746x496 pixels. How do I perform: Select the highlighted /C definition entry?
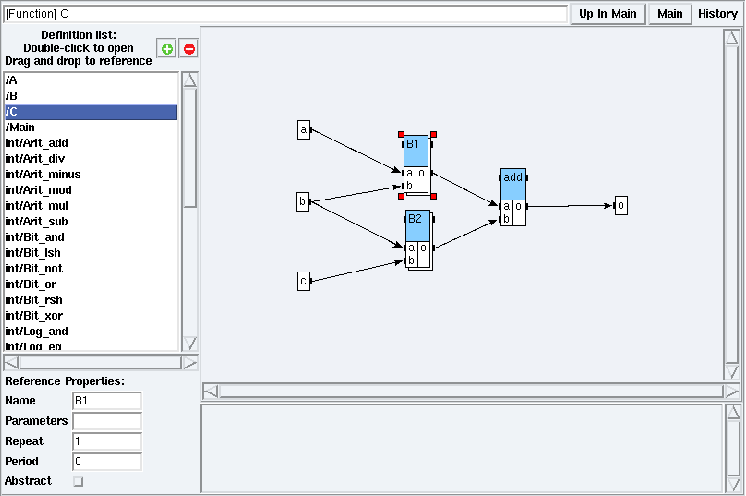[x=91, y=112]
